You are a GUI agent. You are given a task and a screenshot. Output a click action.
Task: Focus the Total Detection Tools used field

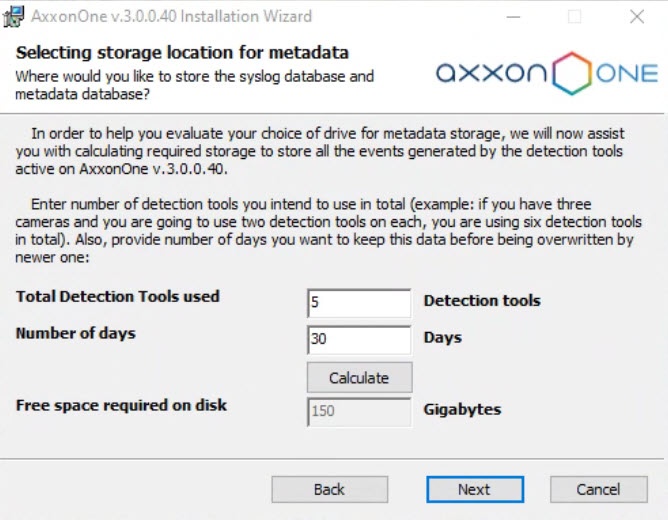coord(359,302)
